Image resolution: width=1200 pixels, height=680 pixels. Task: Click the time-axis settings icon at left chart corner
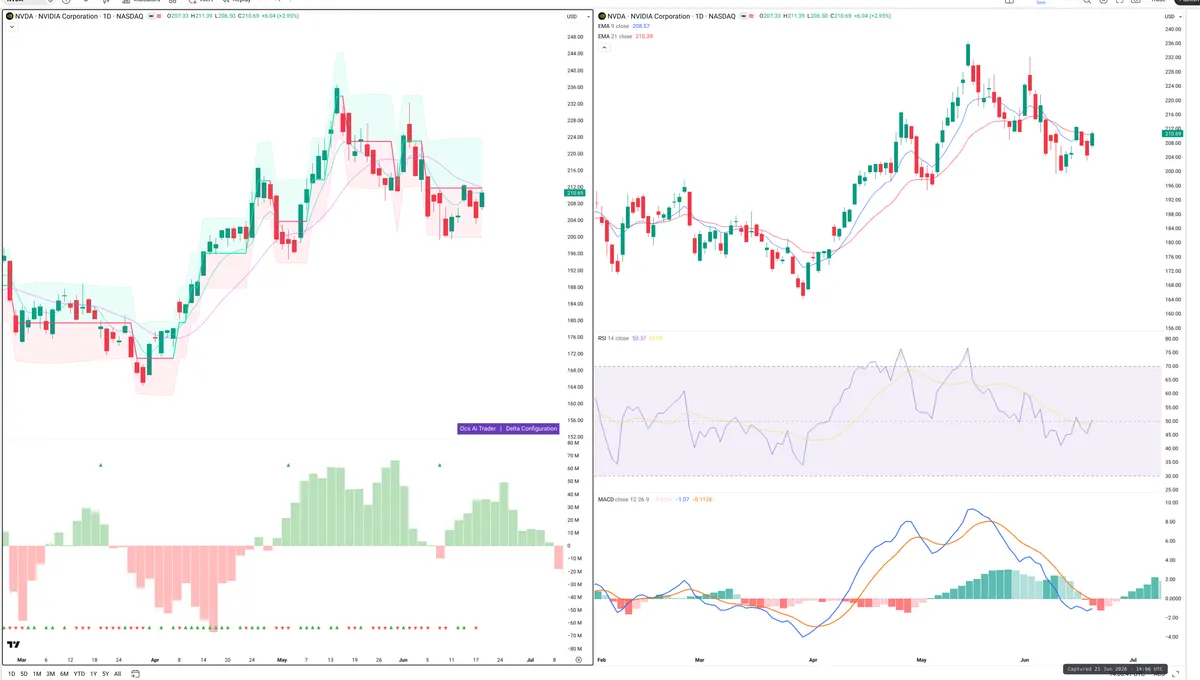coord(578,661)
